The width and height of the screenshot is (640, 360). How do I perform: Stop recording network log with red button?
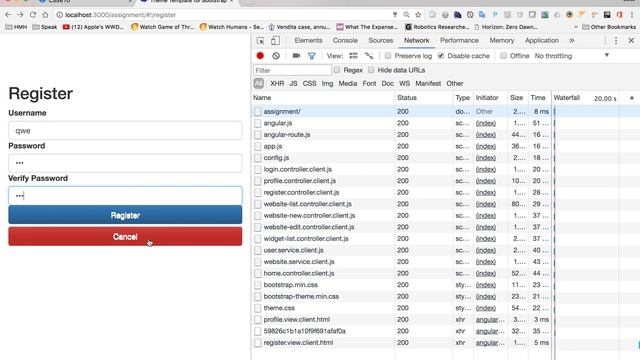(260, 56)
